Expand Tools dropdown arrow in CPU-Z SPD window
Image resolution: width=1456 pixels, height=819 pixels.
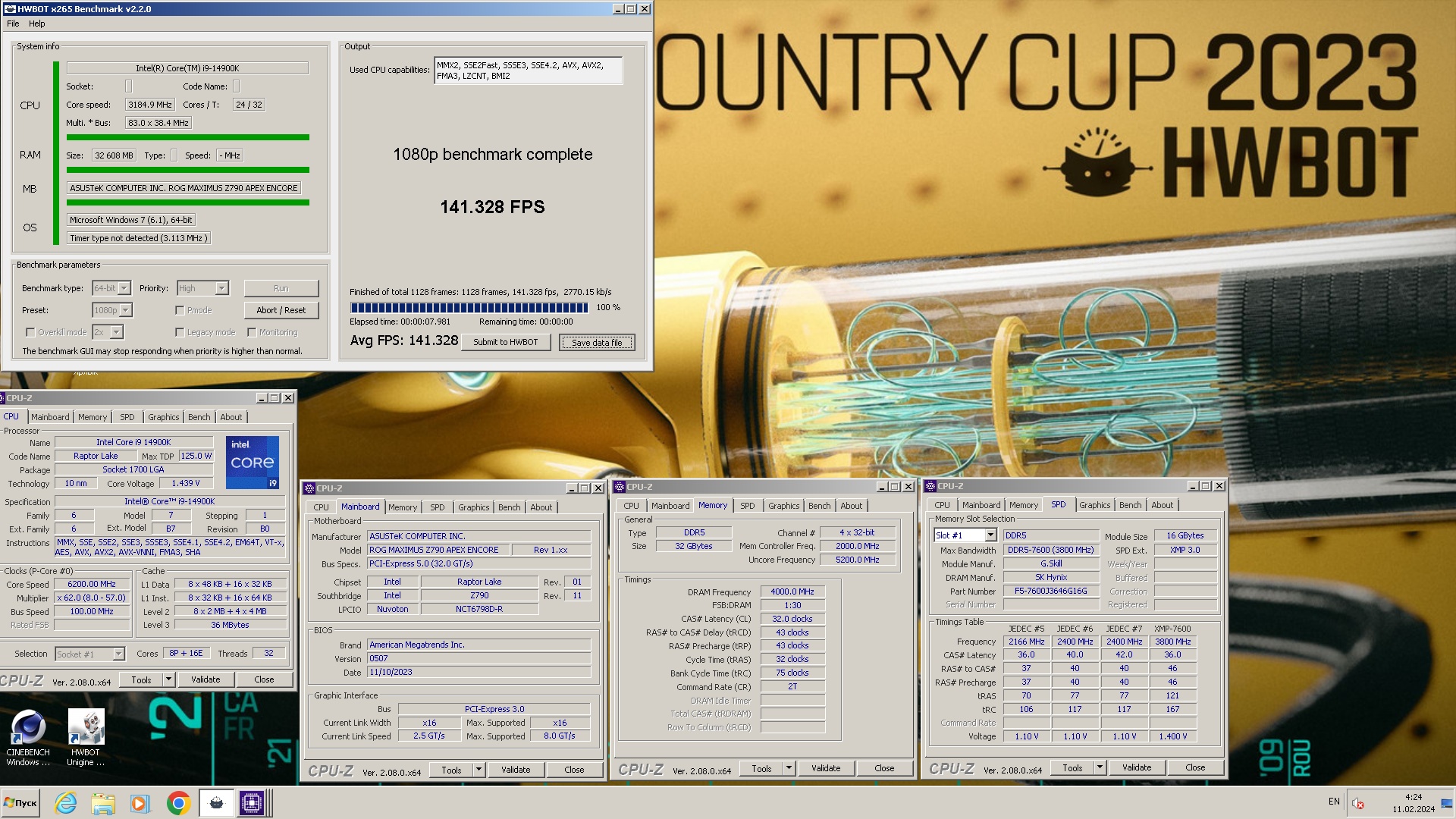point(1100,767)
